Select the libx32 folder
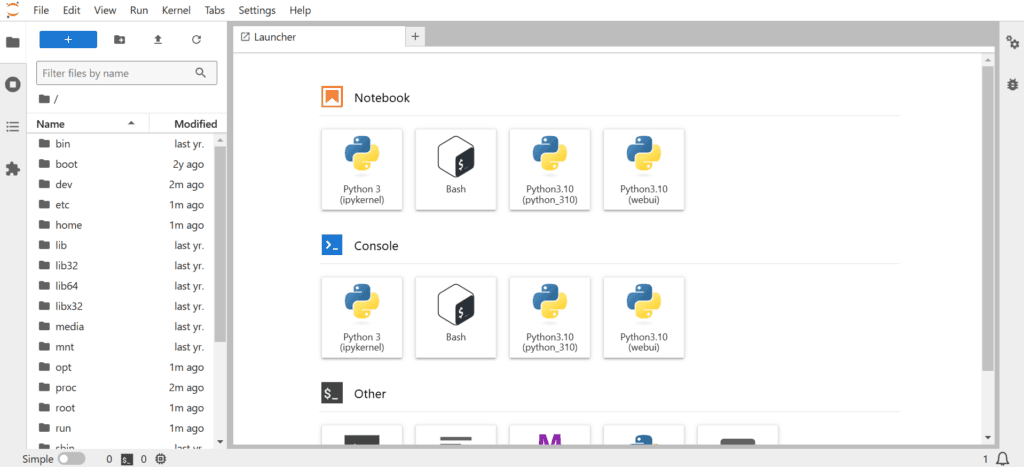The image size is (1024, 467). point(121,306)
